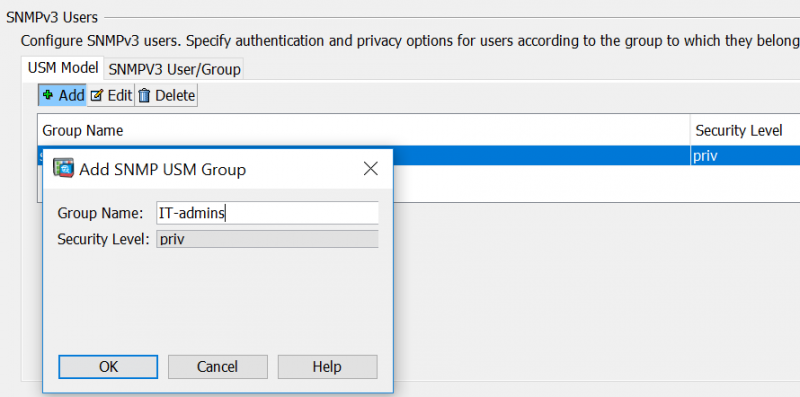Cancel the Add SNMP USM Group dialog
The image size is (800, 397).
pos(217,367)
